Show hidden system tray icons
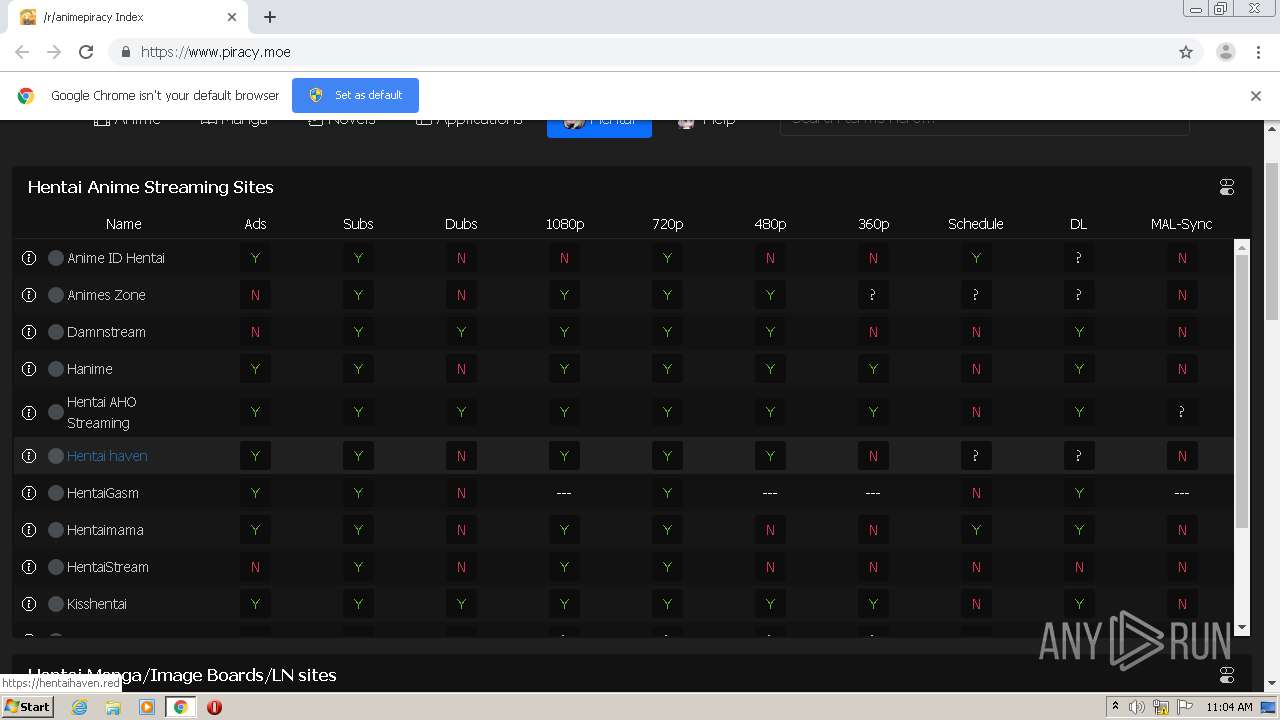Screen dimensions: 1280x720 pyautogui.click(x=1115, y=707)
